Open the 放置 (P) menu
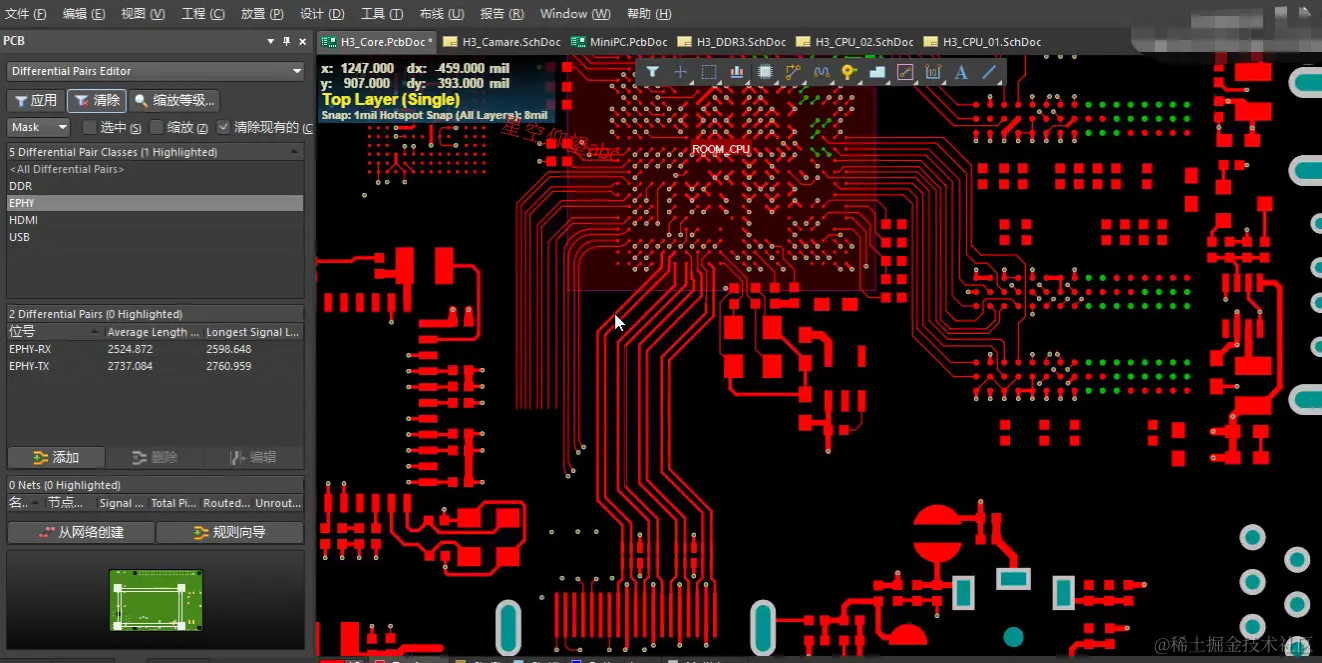The width and height of the screenshot is (1322, 663). (x=262, y=14)
